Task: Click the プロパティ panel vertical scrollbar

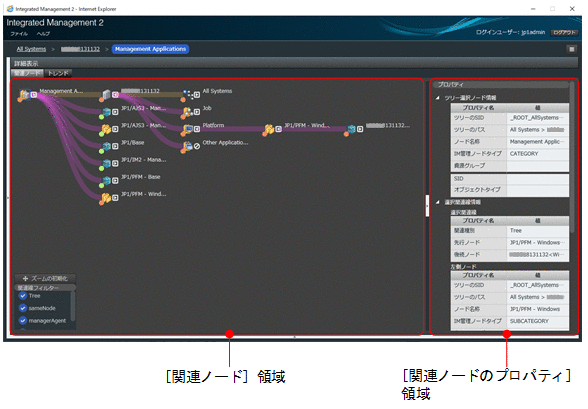Action: coord(572,157)
